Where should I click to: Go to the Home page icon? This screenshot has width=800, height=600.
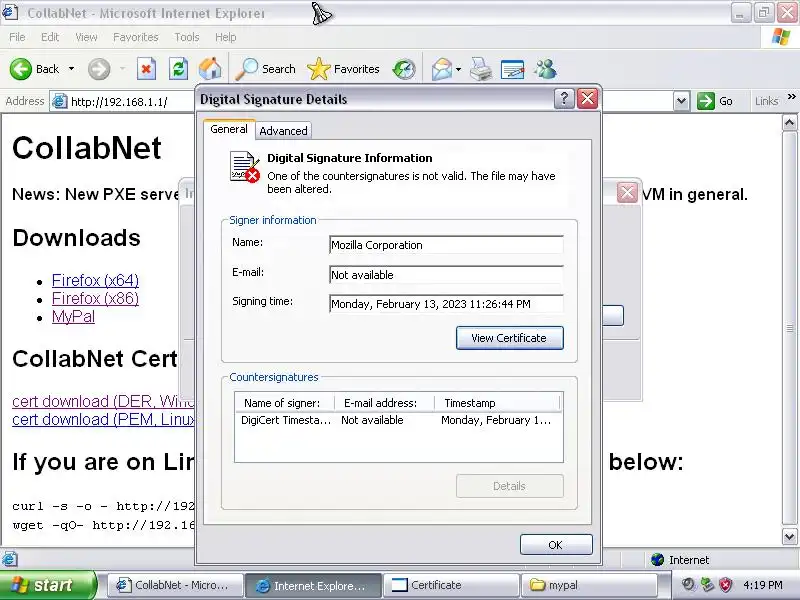[x=210, y=69]
